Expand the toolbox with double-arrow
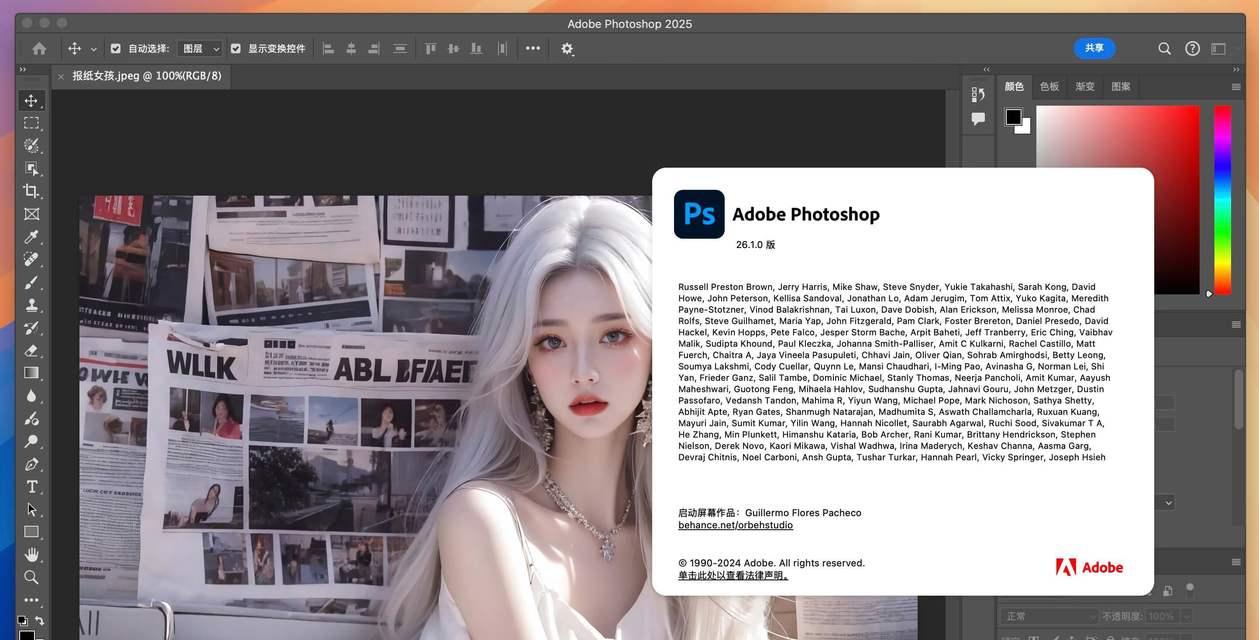Screen dimensions: 1259x640 tap(22, 69)
